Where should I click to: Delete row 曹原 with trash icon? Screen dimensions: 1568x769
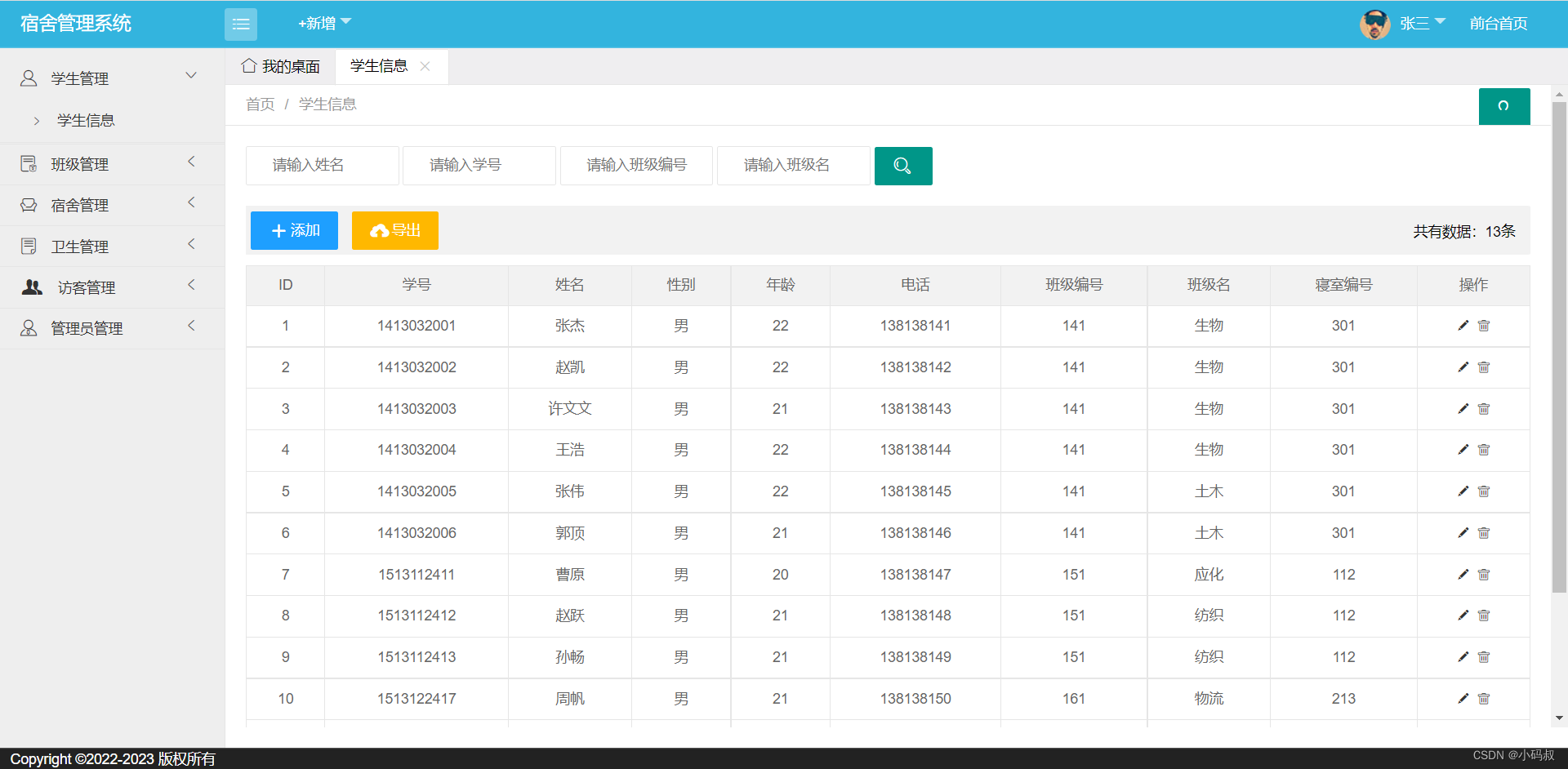pos(1484,575)
